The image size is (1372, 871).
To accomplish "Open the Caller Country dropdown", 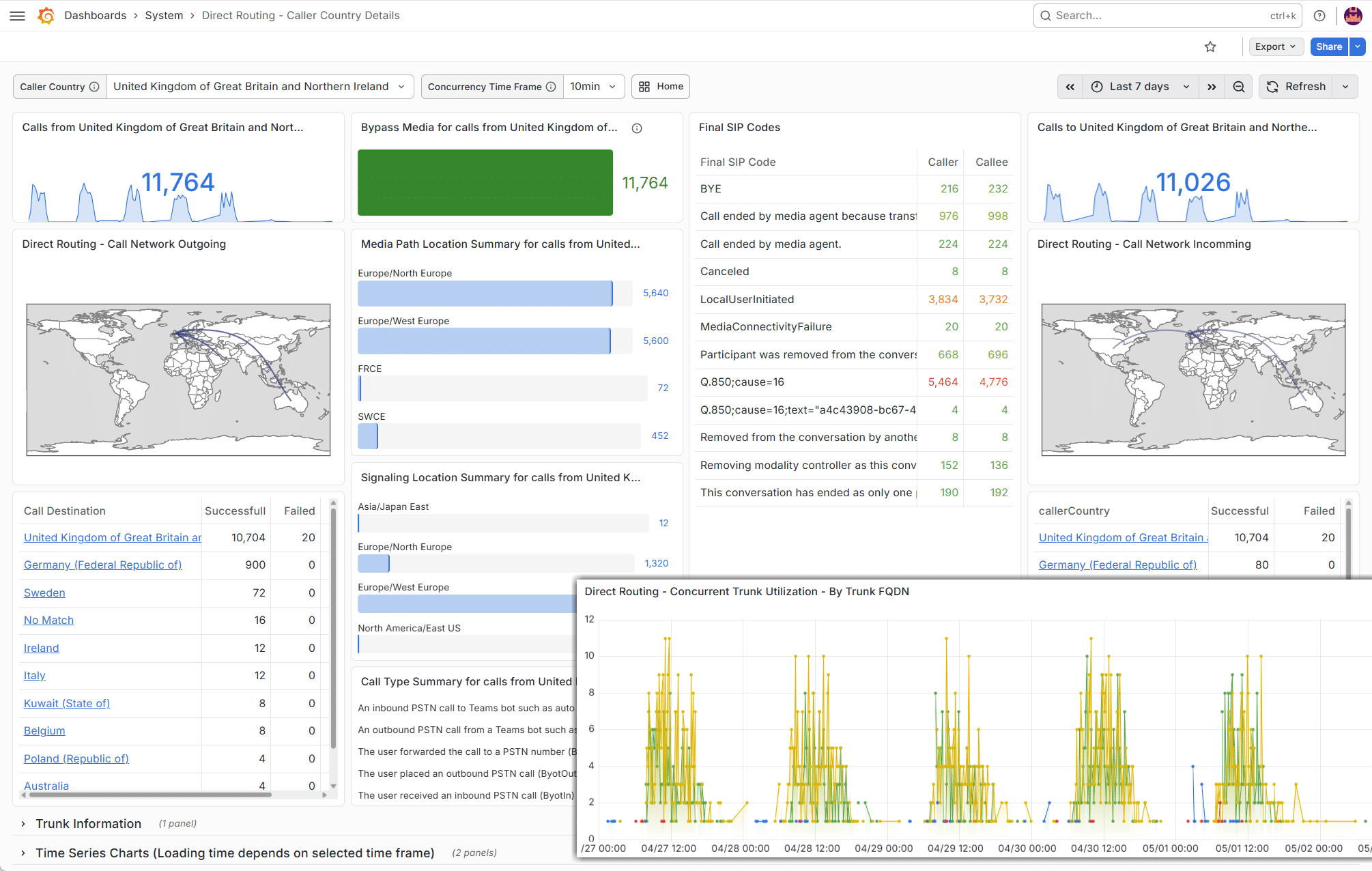I will click(260, 87).
